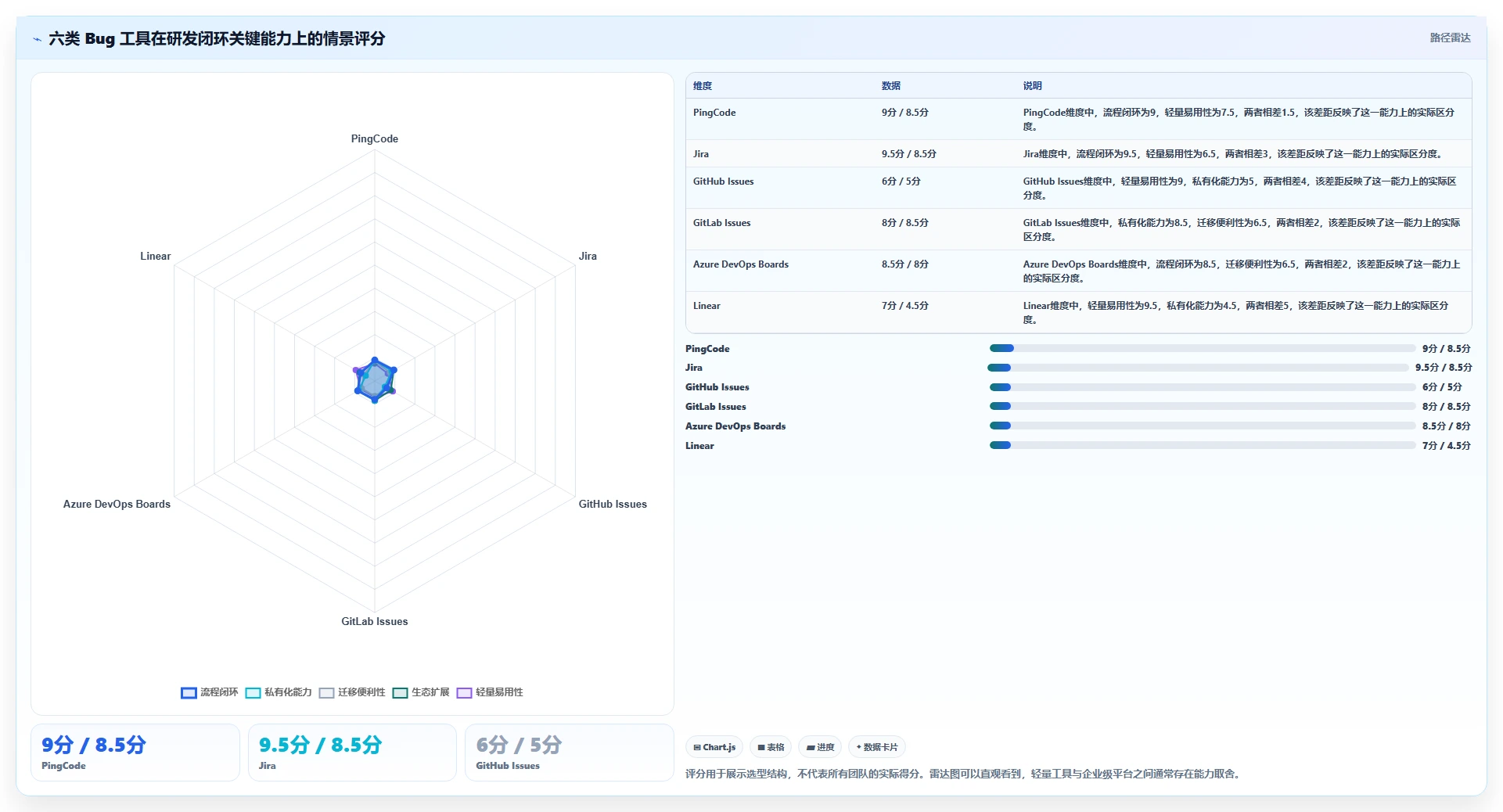This screenshot has width=1503, height=812.
Task: Click the GitLab Issues axis label on the radar
Action: (375, 622)
